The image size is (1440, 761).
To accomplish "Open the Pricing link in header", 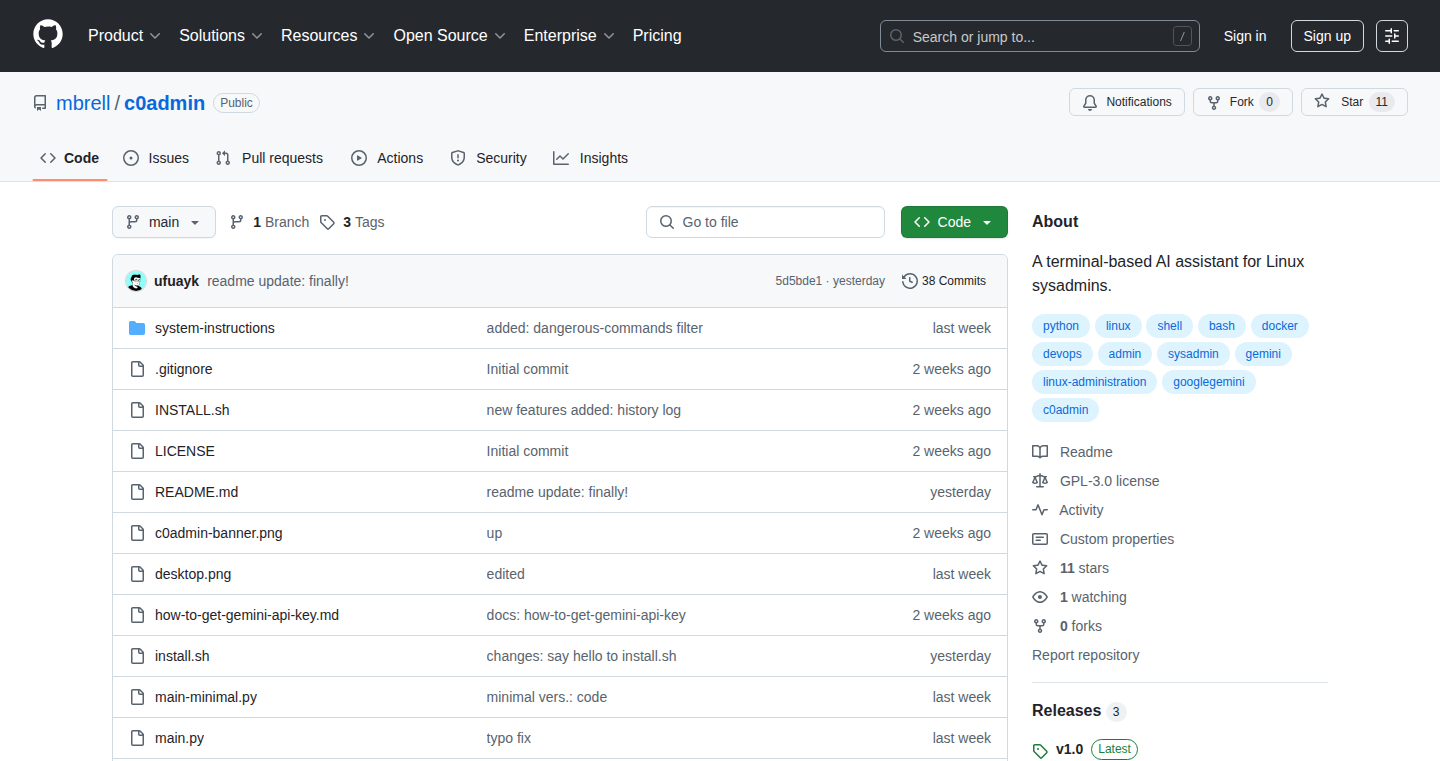I will (657, 35).
